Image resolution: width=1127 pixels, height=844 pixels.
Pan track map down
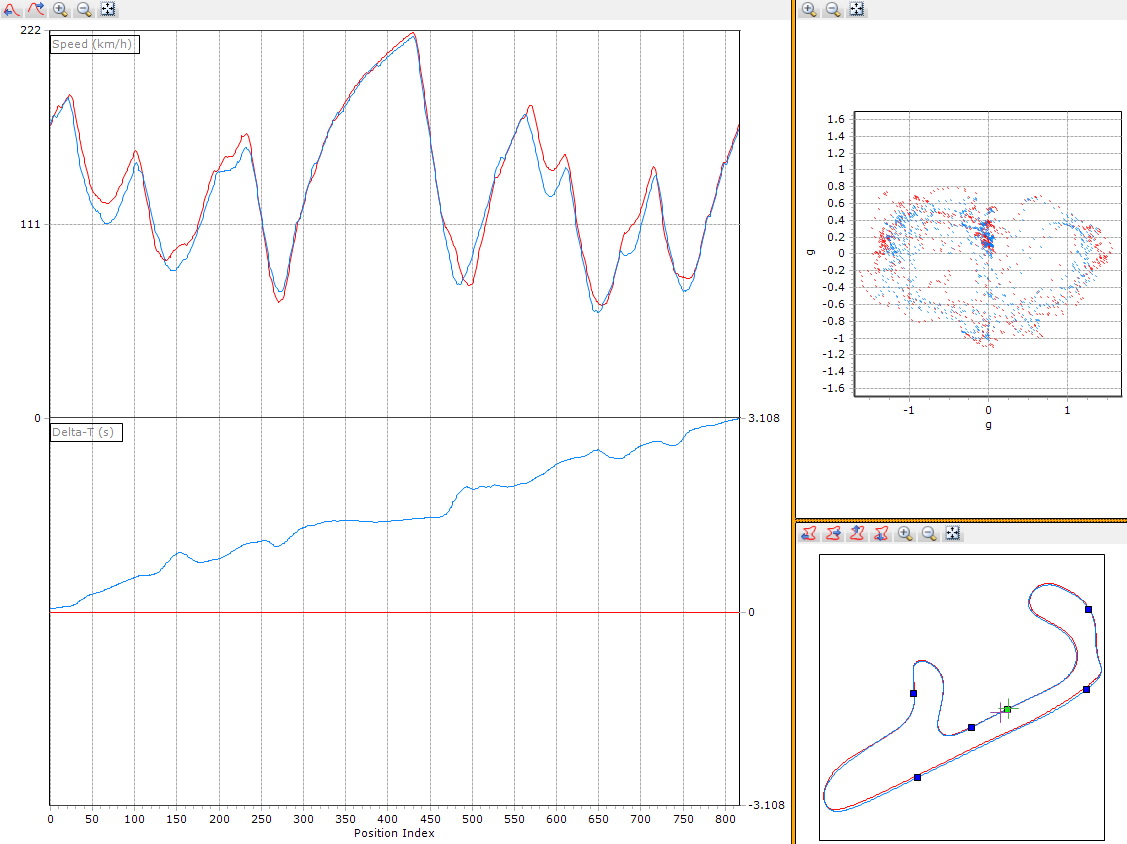(881, 533)
